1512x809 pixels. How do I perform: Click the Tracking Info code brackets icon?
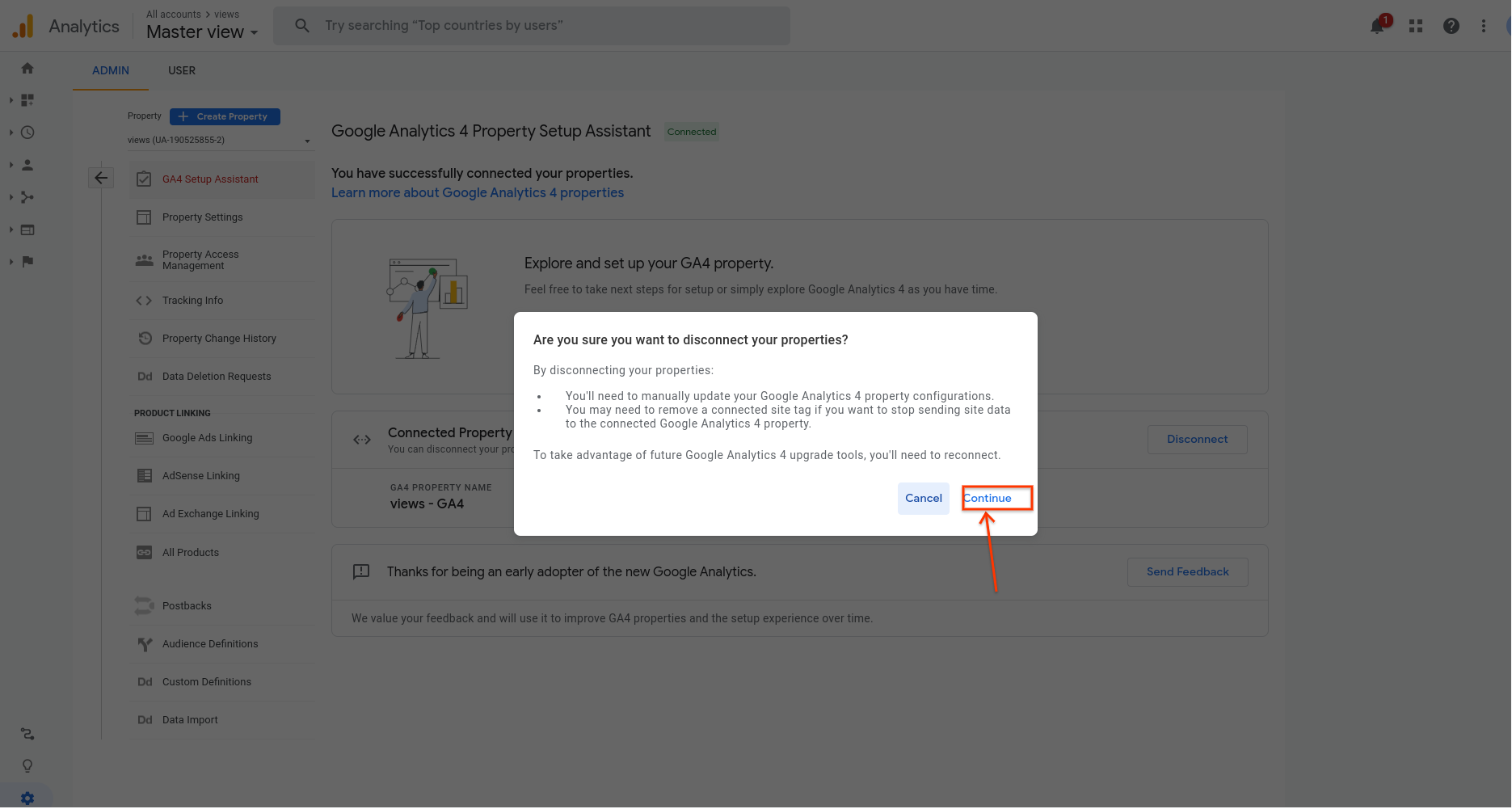click(x=144, y=301)
